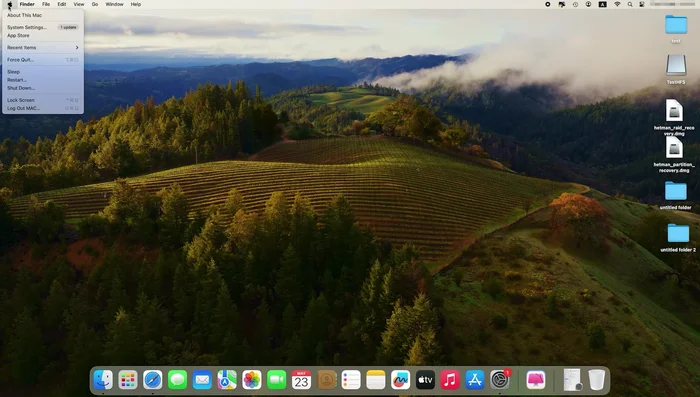
Task: Open Finder from the Dock
Action: click(103, 380)
